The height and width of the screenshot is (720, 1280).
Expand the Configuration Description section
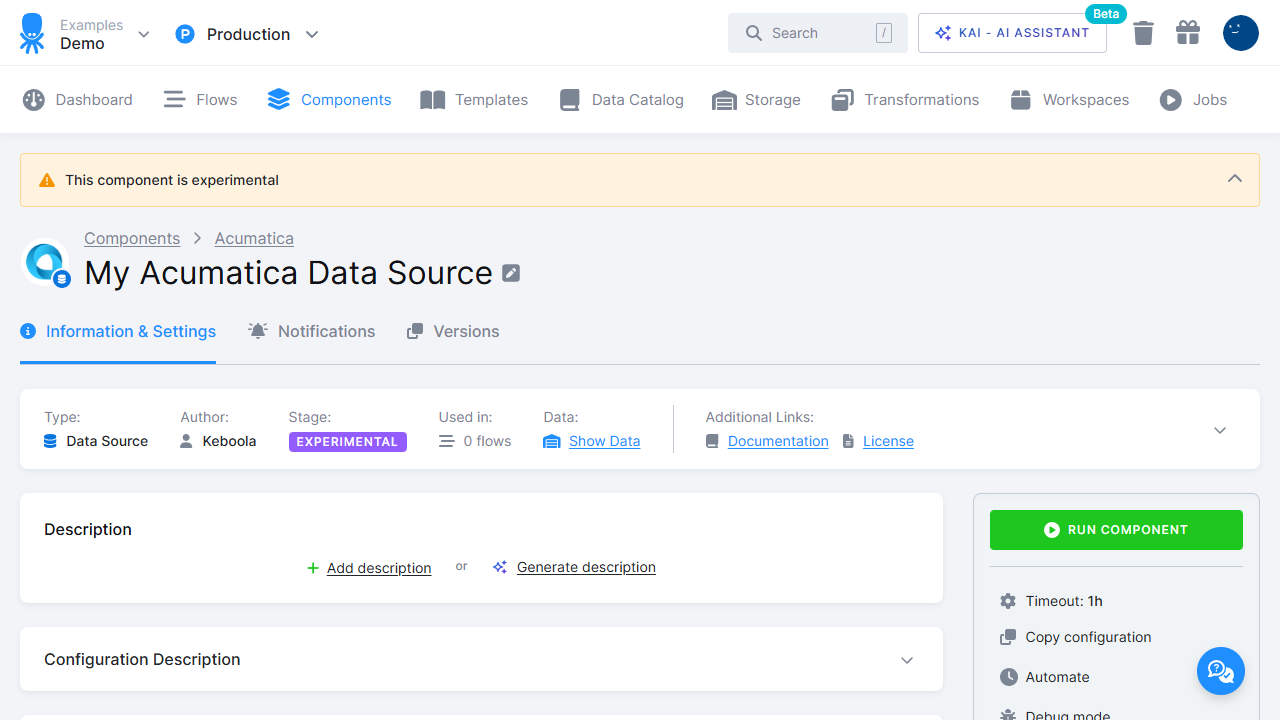tap(906, 659)
